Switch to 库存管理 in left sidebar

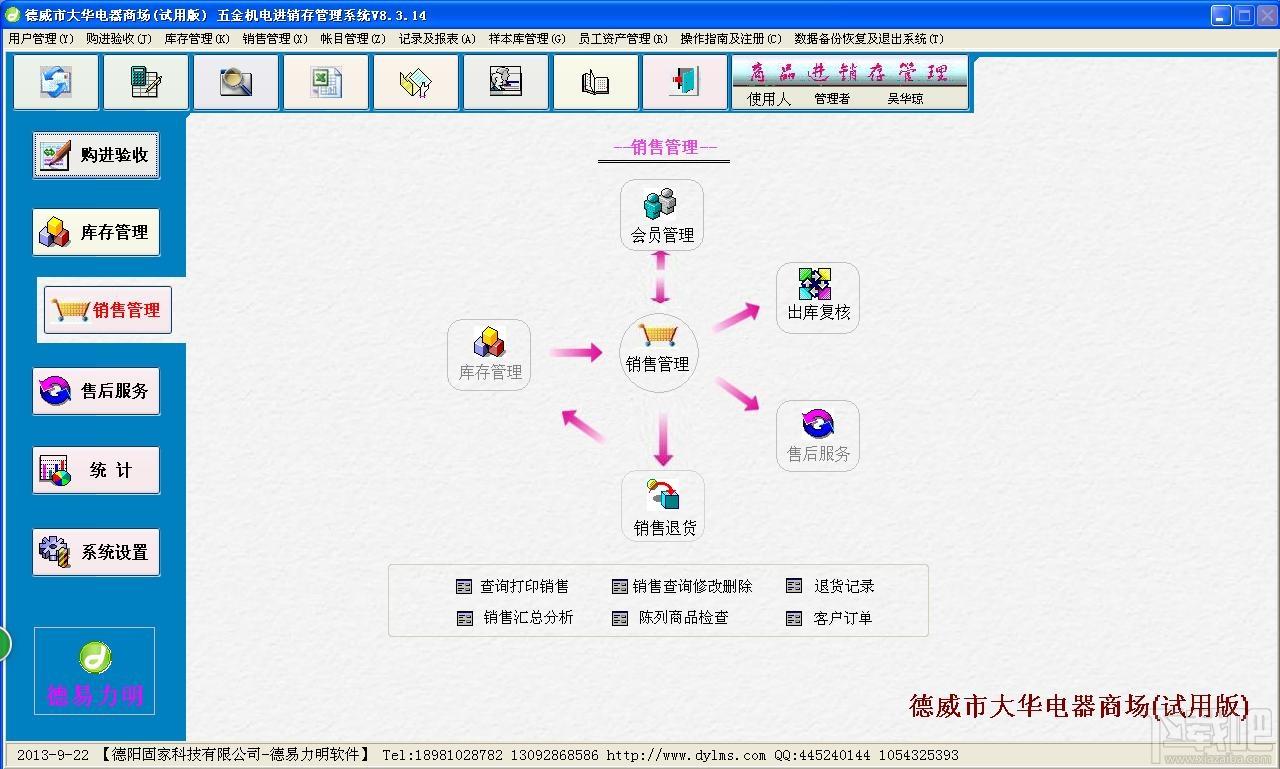click(x=96, y=233)
